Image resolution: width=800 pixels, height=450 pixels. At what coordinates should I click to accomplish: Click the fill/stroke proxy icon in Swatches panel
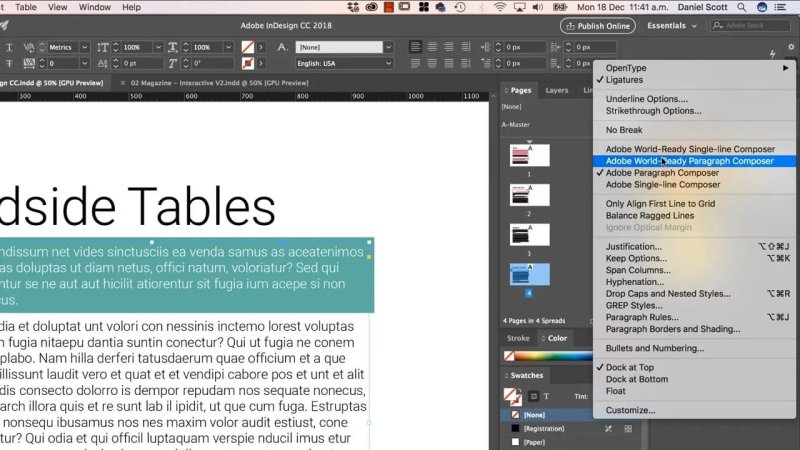(512, 396)
